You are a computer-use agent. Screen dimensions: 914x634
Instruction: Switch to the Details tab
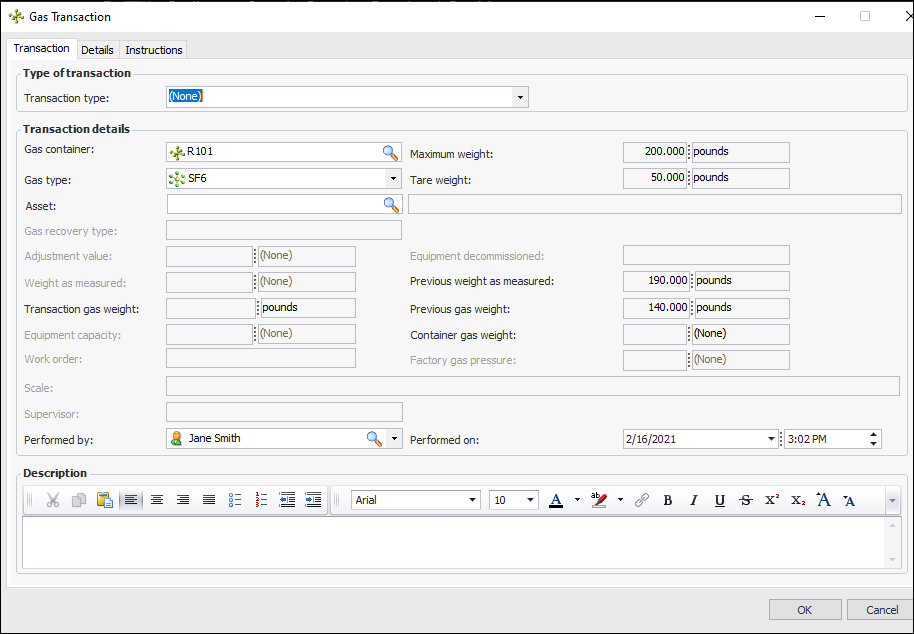tap(97, 50)
